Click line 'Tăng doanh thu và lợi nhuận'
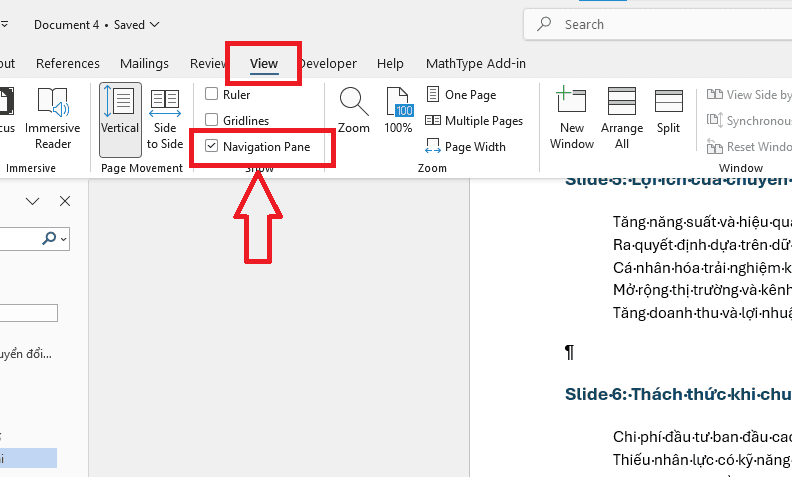Screen dimensions: 792x495 pos(702,313)
